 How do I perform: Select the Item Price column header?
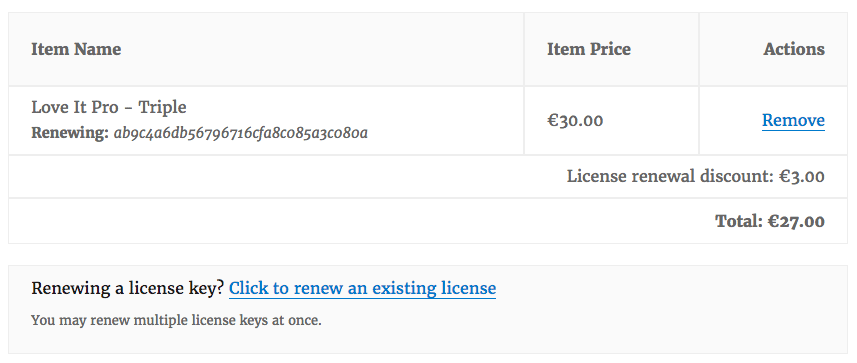click(589, 49)
